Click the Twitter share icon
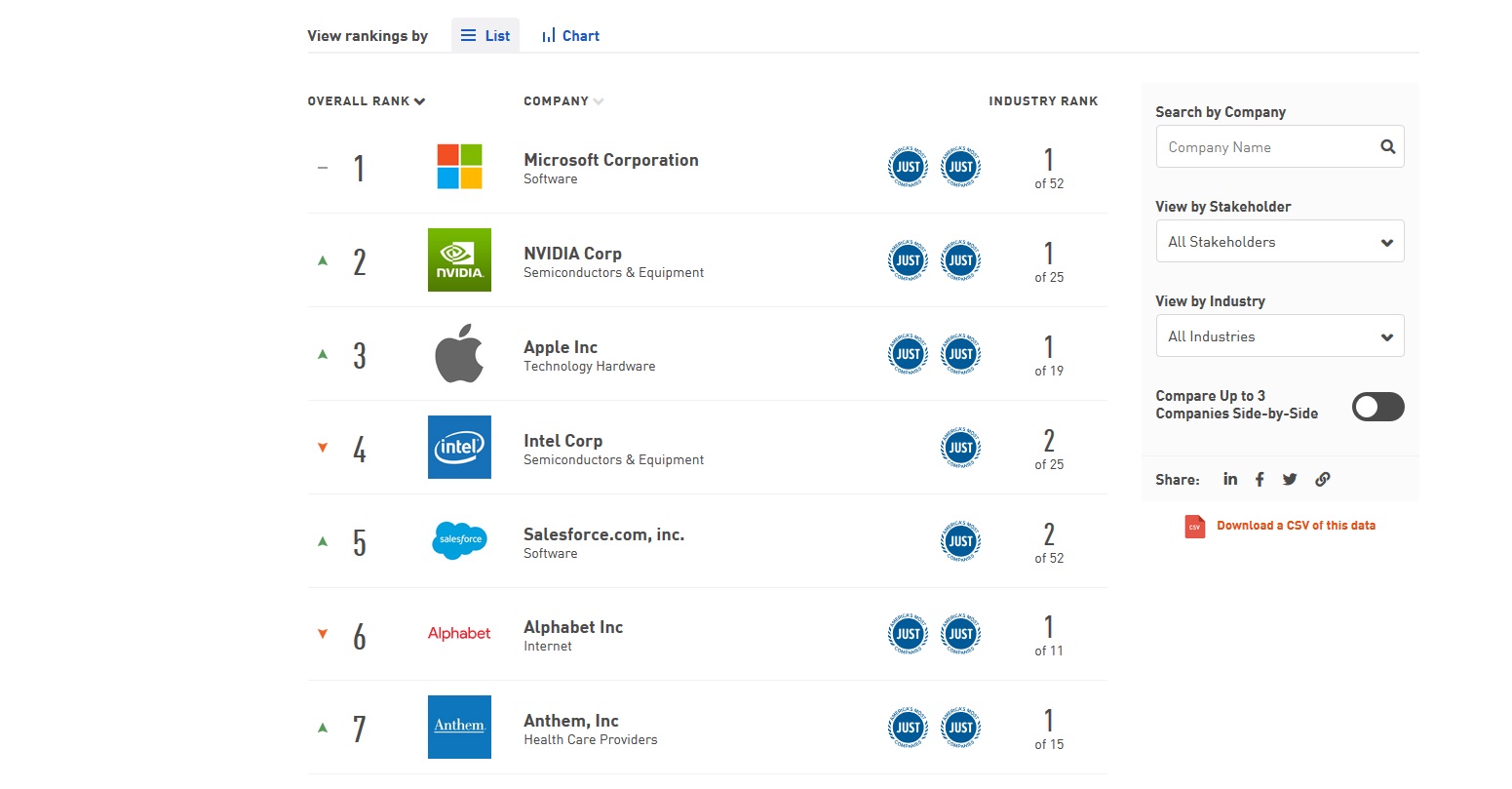 coord(1289,479)
